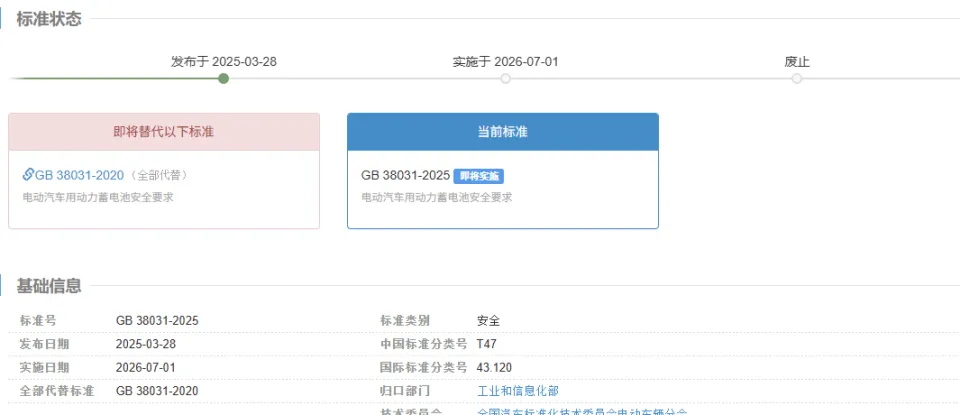The height and width of the screenshot is (415, 960).
Task: Open the 工业和信息化部 department link
Action: pos(518,391)
